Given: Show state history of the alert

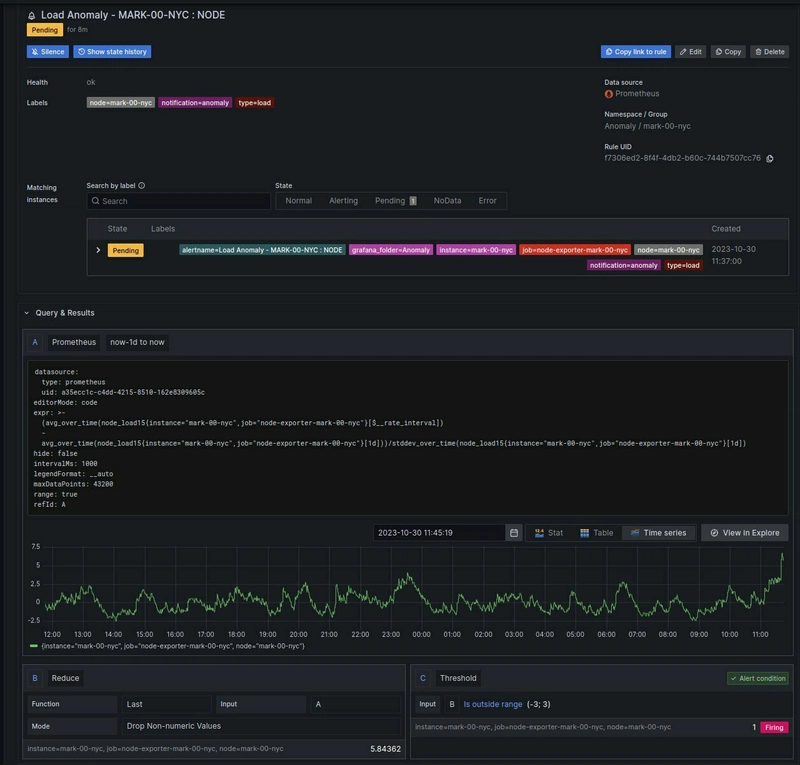Looking at the screenshot, I should (x=112, y=51).
